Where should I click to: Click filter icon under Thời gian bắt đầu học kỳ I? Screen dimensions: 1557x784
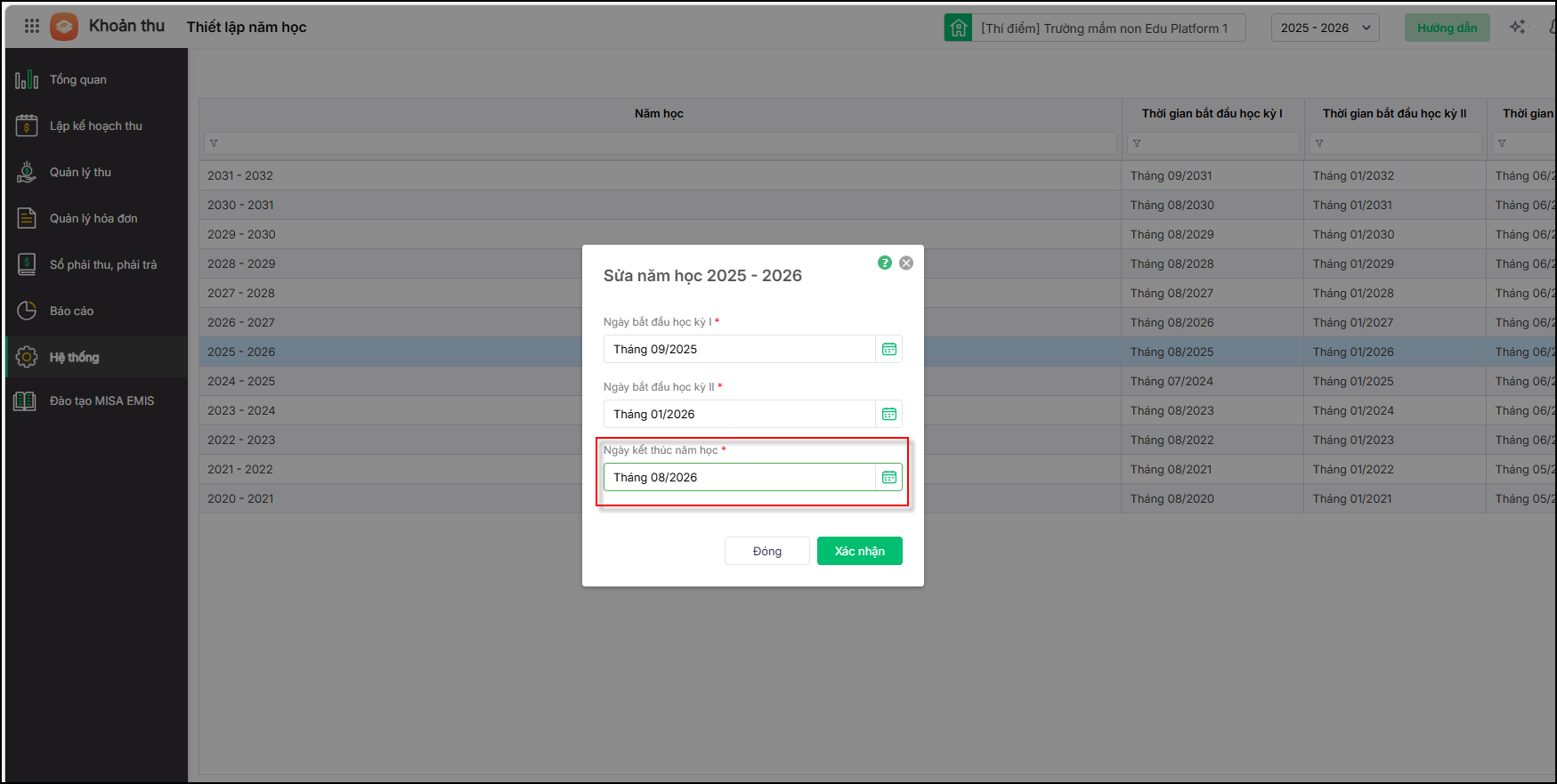point(1137,143)
